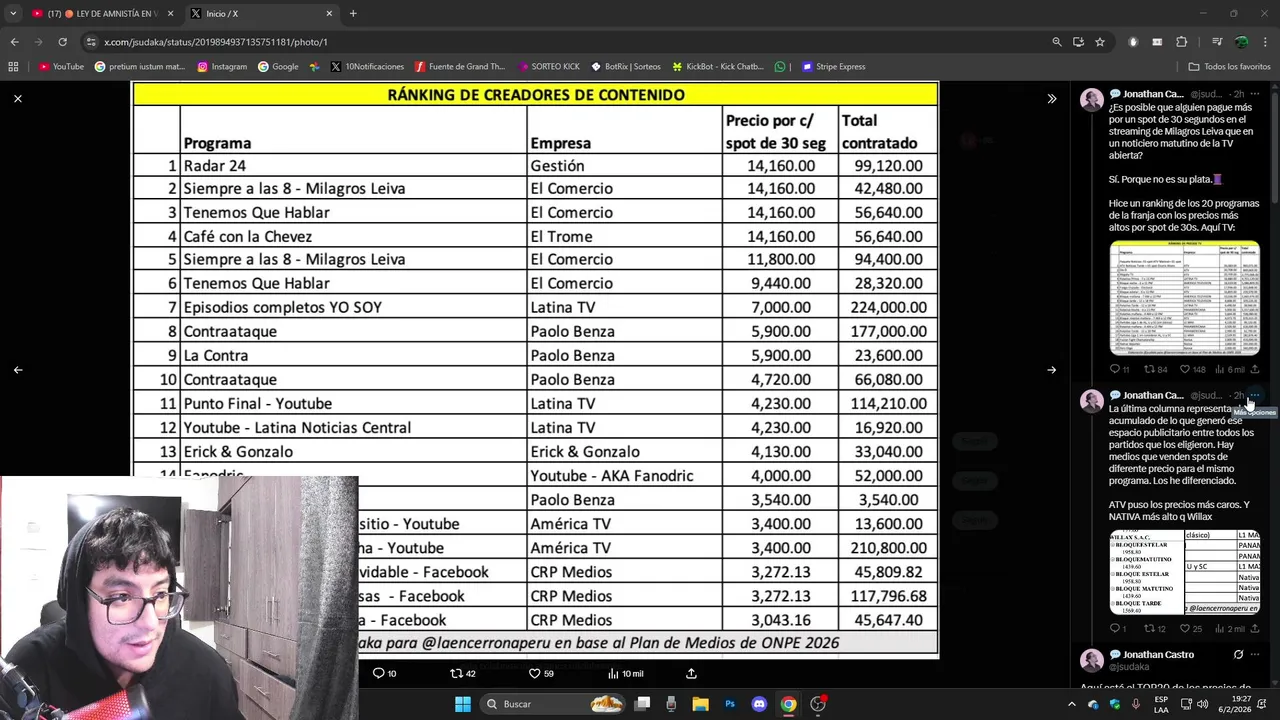Viewport: 1280px width, 720px height.
Task: Open the TV ranking thumbnail in first tweet
Action: [1184, 297]
